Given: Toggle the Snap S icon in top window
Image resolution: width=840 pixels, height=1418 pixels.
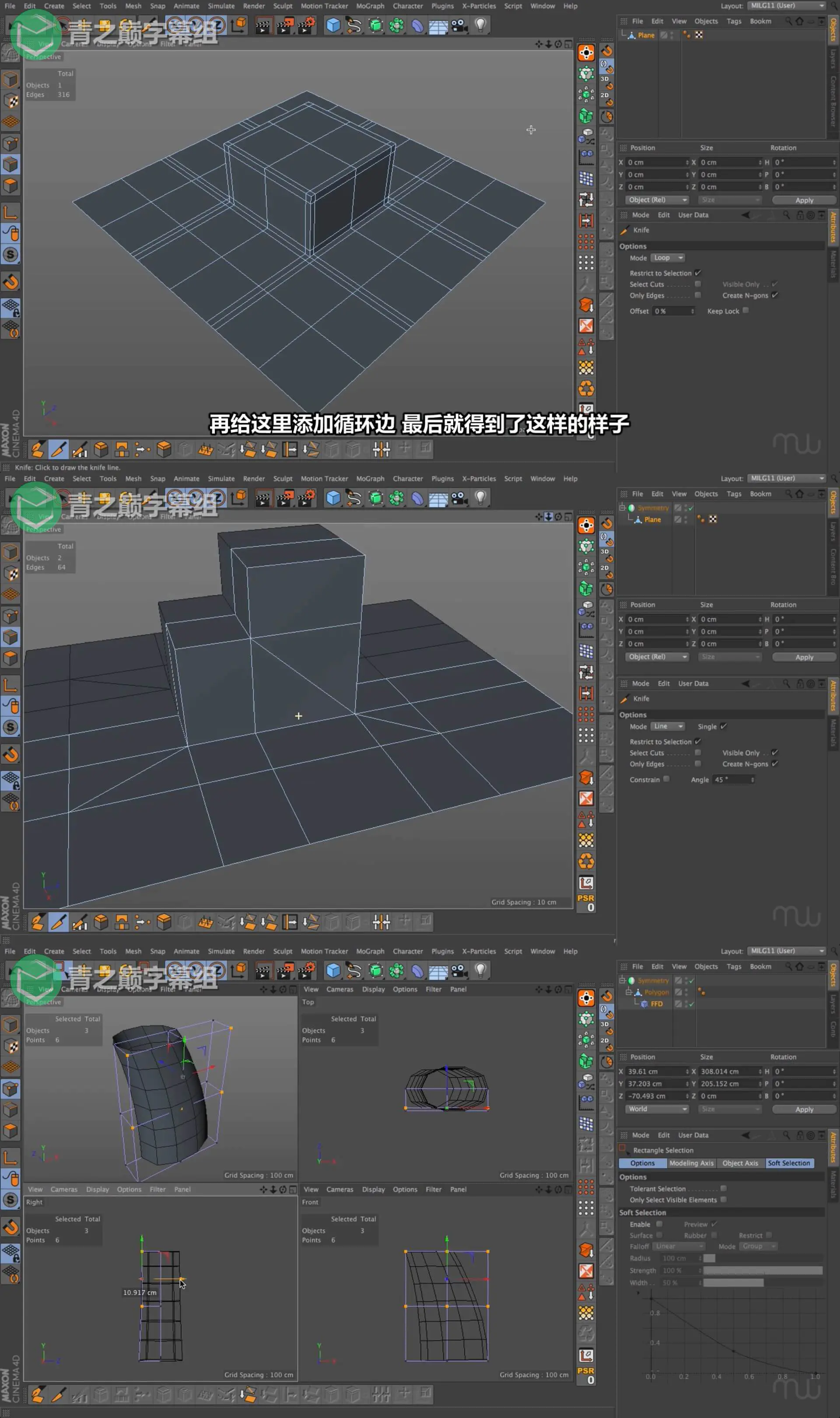Looking at the screenshot, I should [x=11, y=255].
